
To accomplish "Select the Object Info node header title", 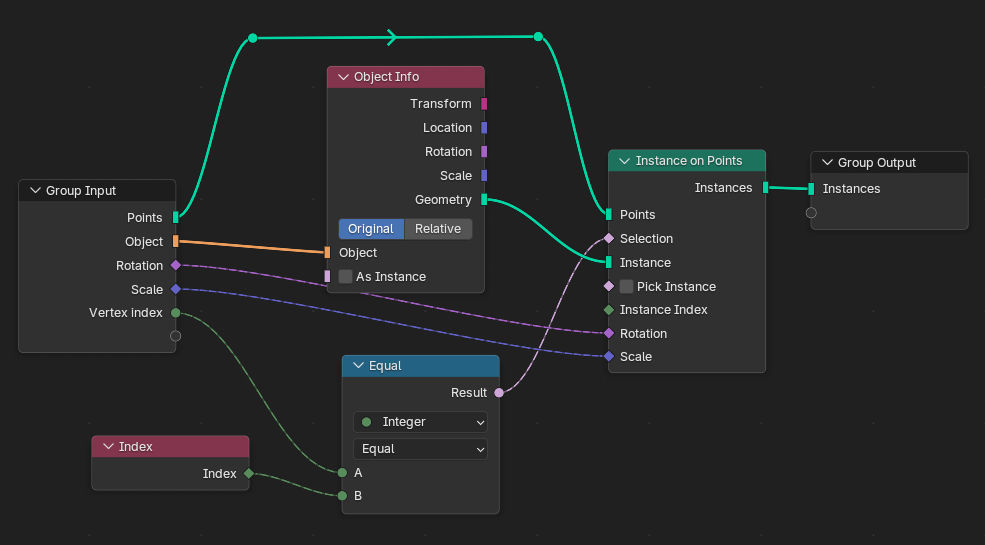I will point(386,77).
